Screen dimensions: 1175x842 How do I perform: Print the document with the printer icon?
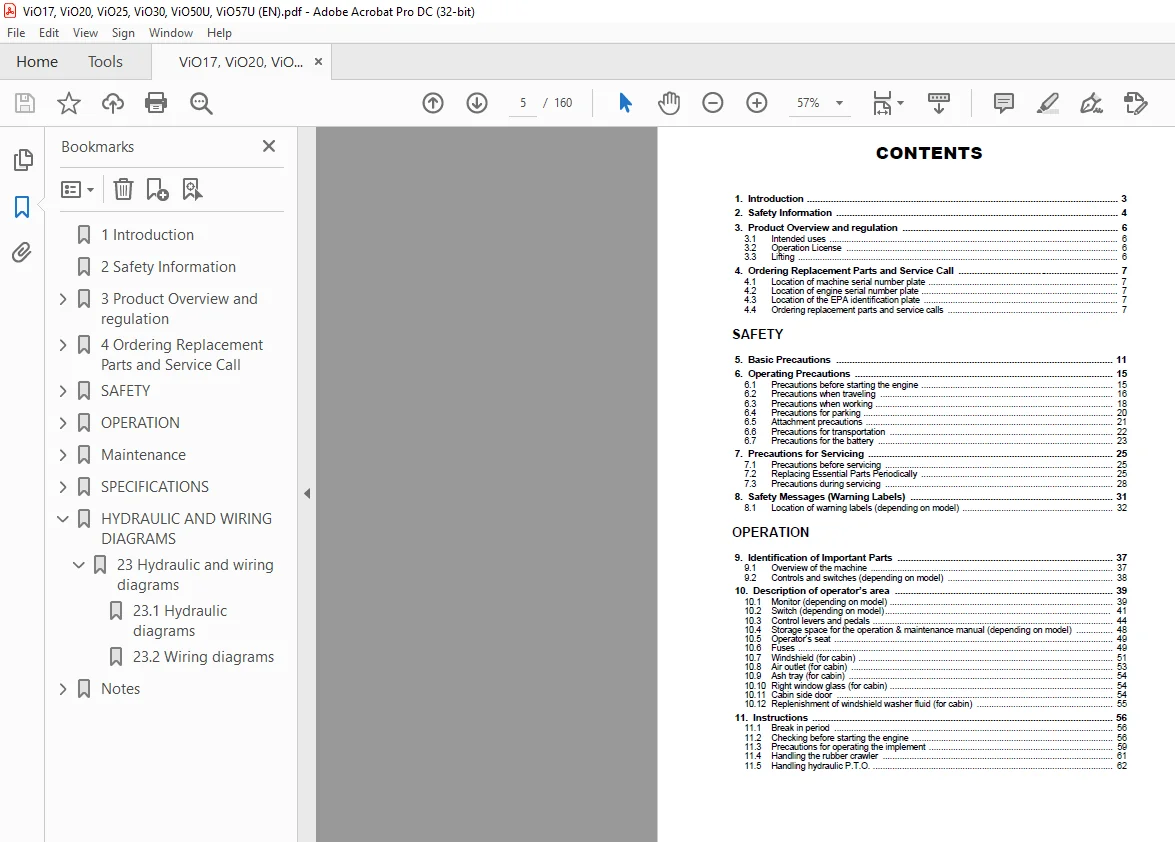pyautogui.click(x=156, y=103)
